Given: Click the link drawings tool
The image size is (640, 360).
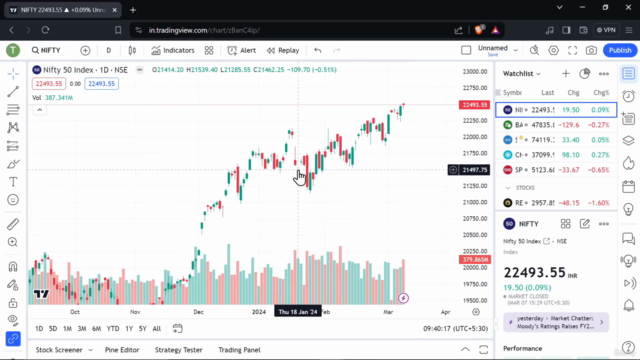Looking at the screenshot, I should coord(13,339).
